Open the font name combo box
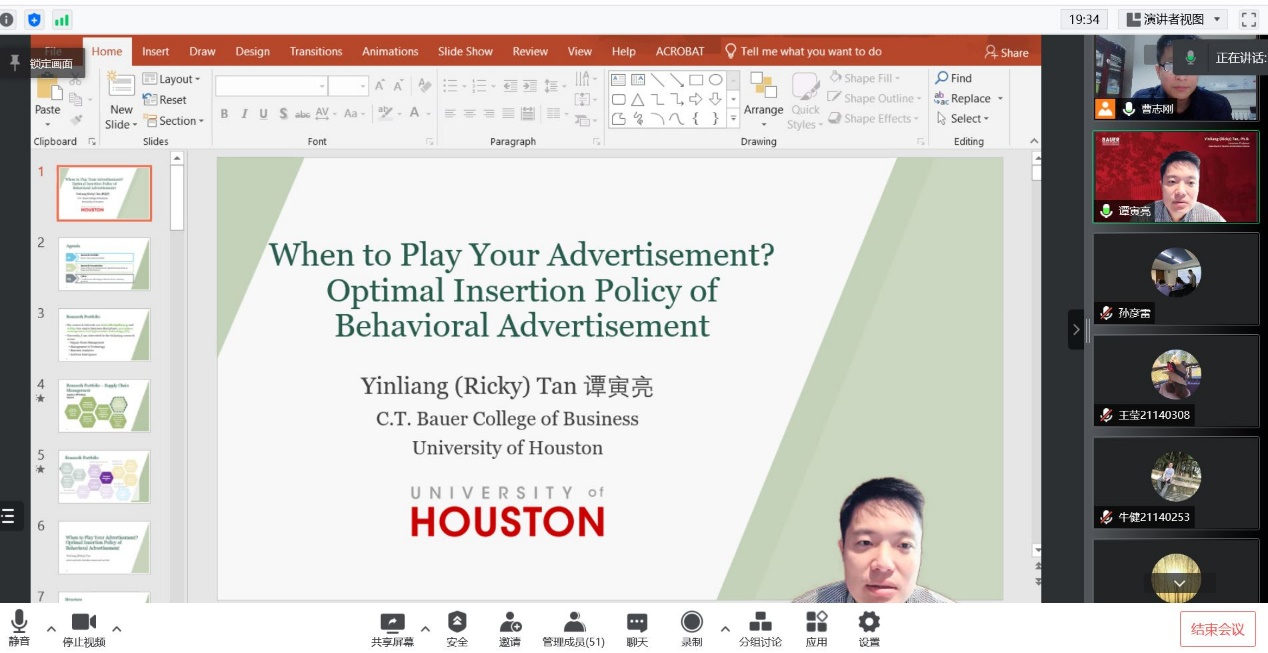This screenshot has width=1268, height=653. (272, 86)
